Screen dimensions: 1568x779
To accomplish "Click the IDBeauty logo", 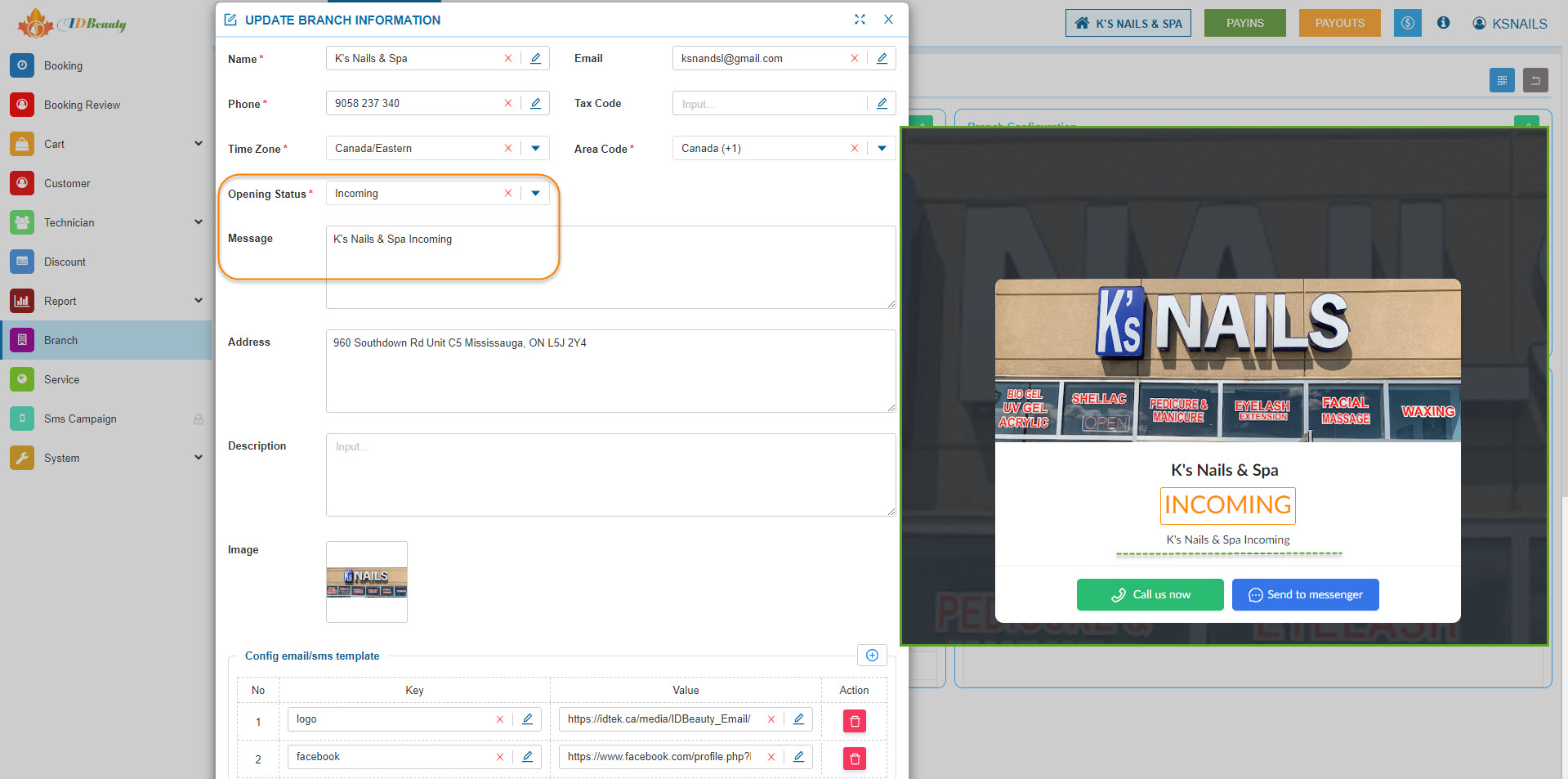I will point(72,23).
